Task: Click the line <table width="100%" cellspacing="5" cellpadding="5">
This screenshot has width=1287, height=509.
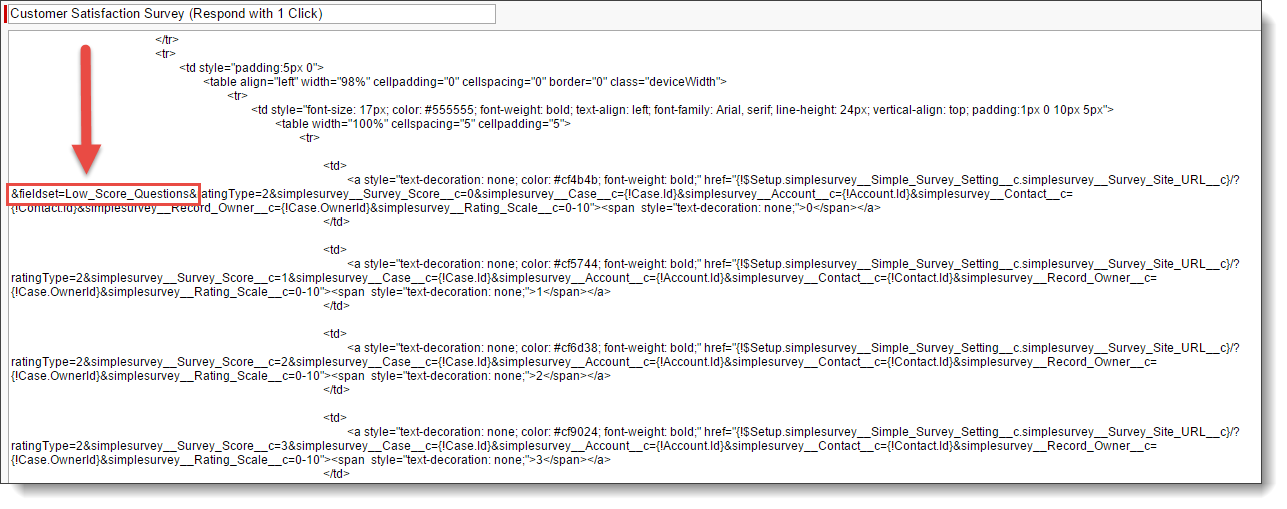Action: [x=422, y=123]
